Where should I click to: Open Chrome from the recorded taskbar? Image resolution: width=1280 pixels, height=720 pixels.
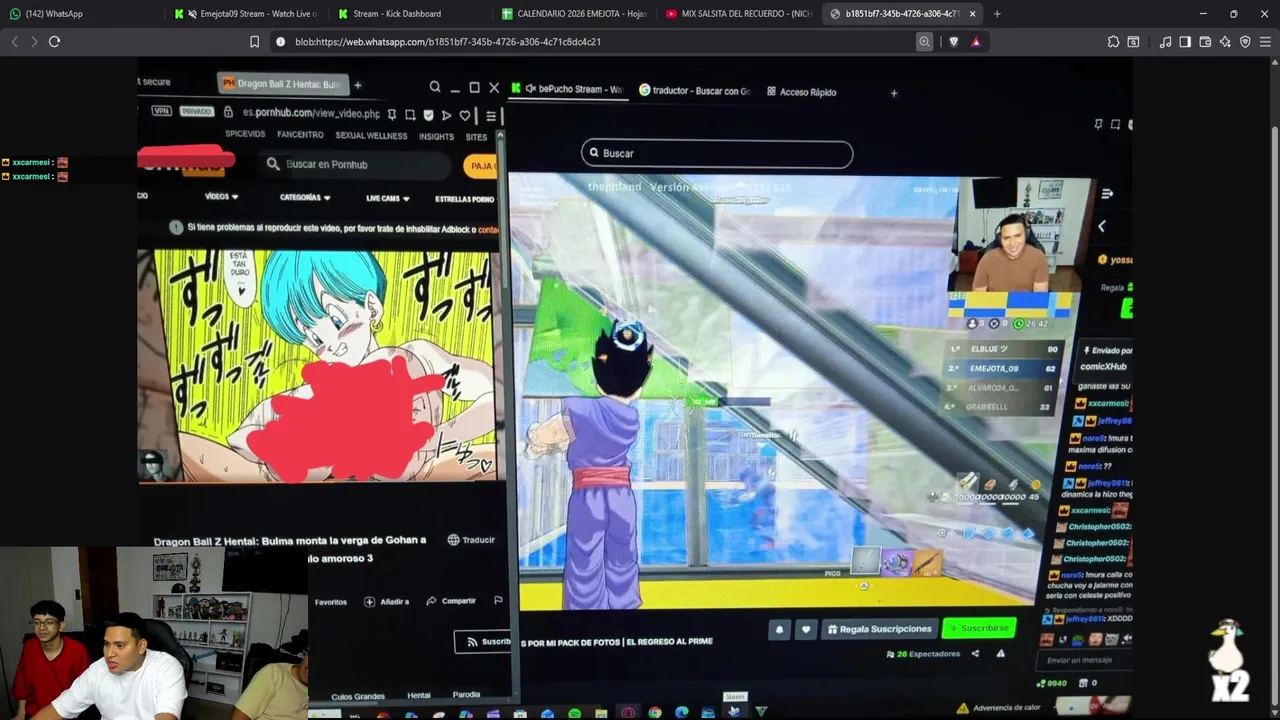(655, 713)
